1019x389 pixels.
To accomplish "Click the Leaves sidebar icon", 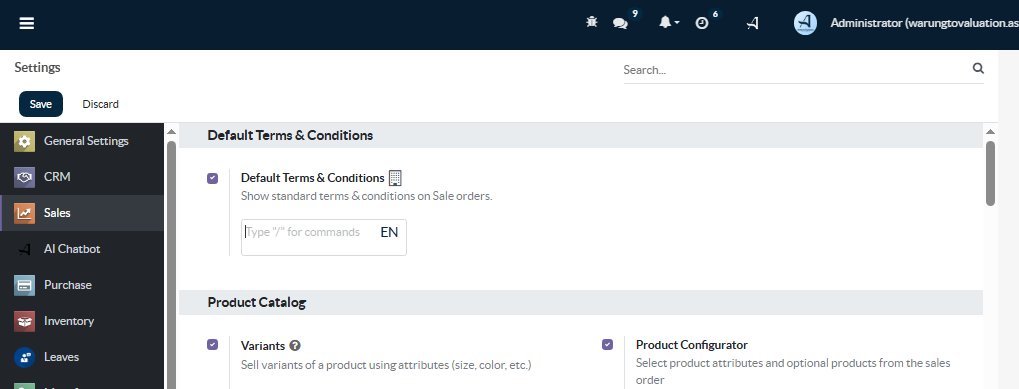I will 24,357.
